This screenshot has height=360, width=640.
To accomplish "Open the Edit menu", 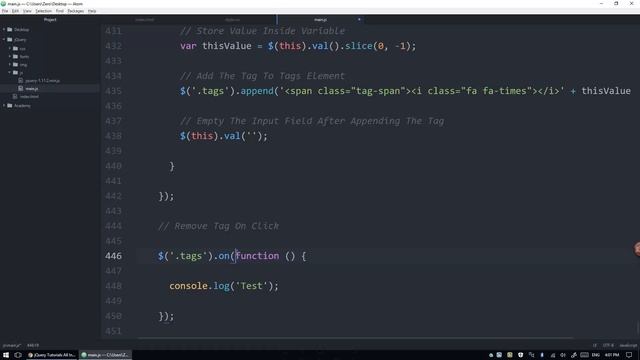I will tap(15, 11).
